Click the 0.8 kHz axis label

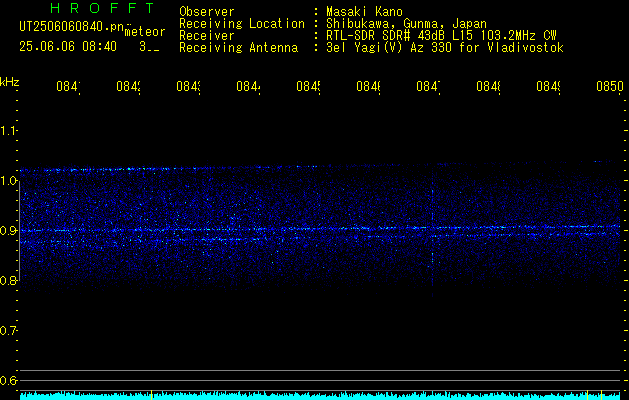[9, 280]
